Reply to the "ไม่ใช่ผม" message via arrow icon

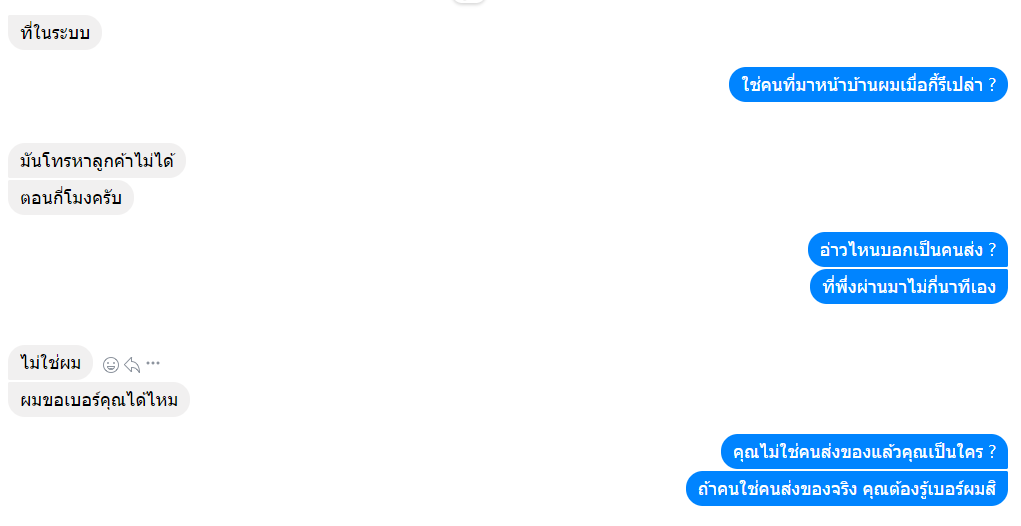[x=132, y=365]
